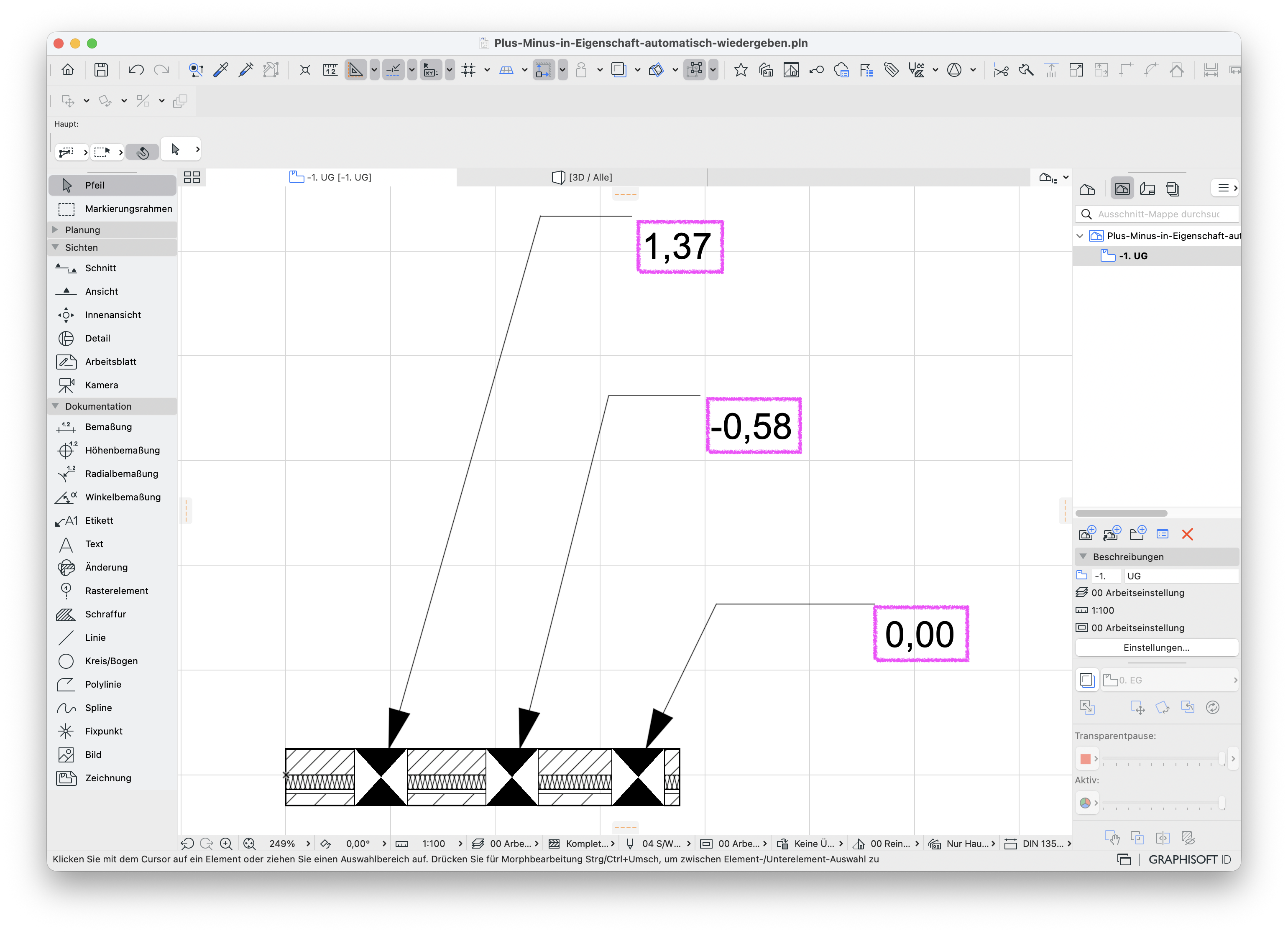Pick the Linie line tool
Viewport: 1288px width, 933px height.
tap(112, 637)
